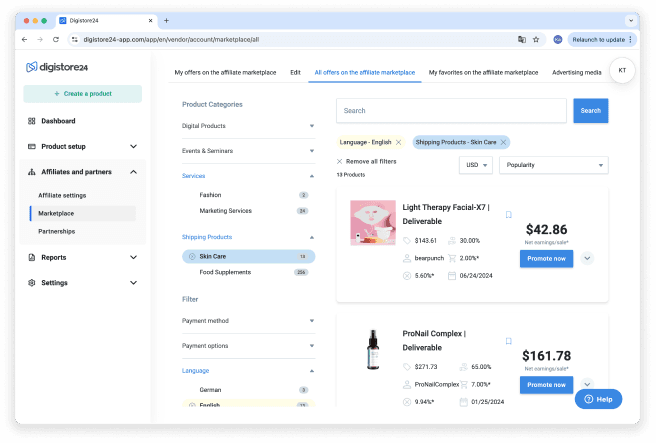Expand the Reports sidebar menu

[133, 257]
